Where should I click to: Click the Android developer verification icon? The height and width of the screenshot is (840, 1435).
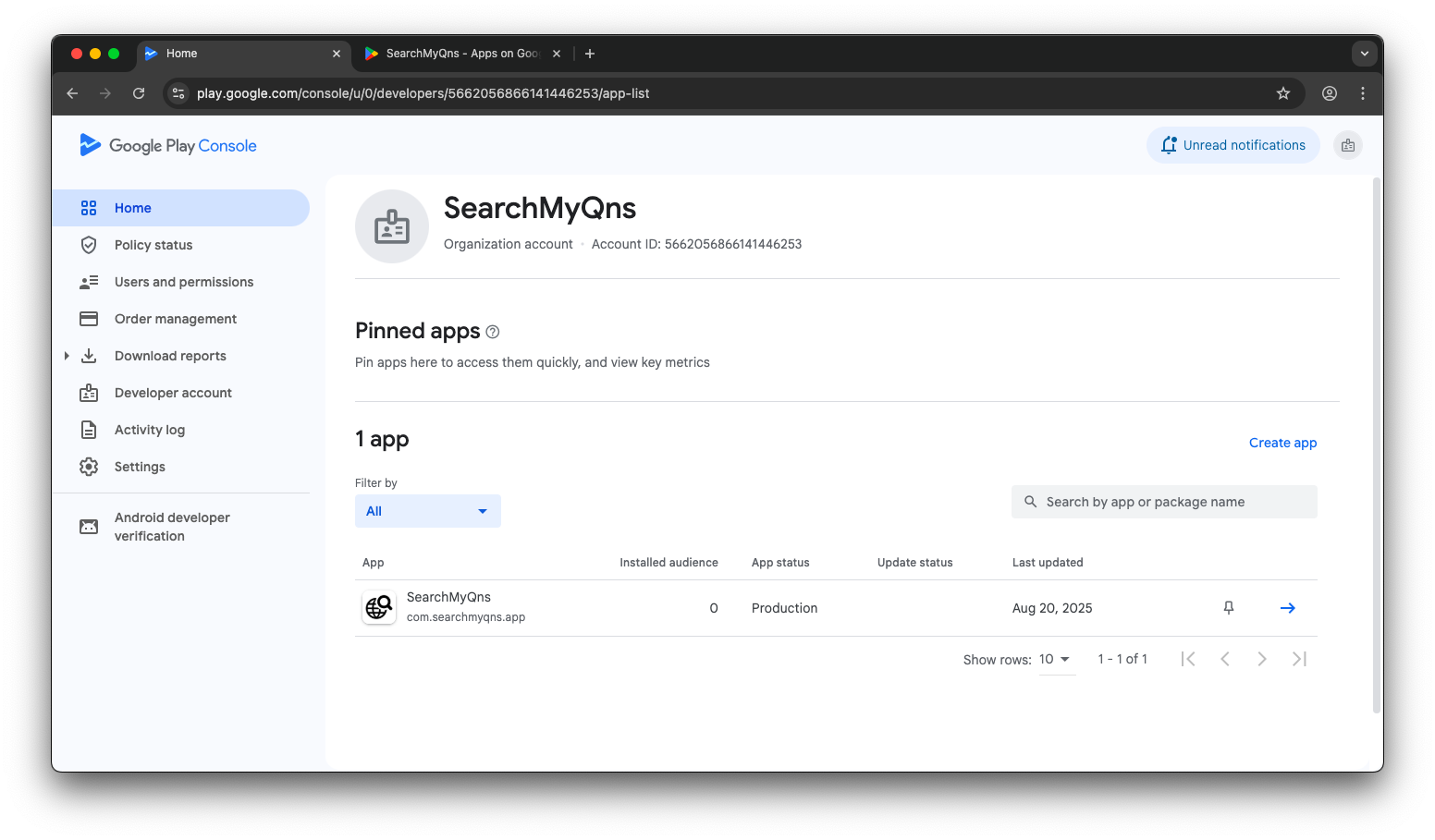click(89, 527)
